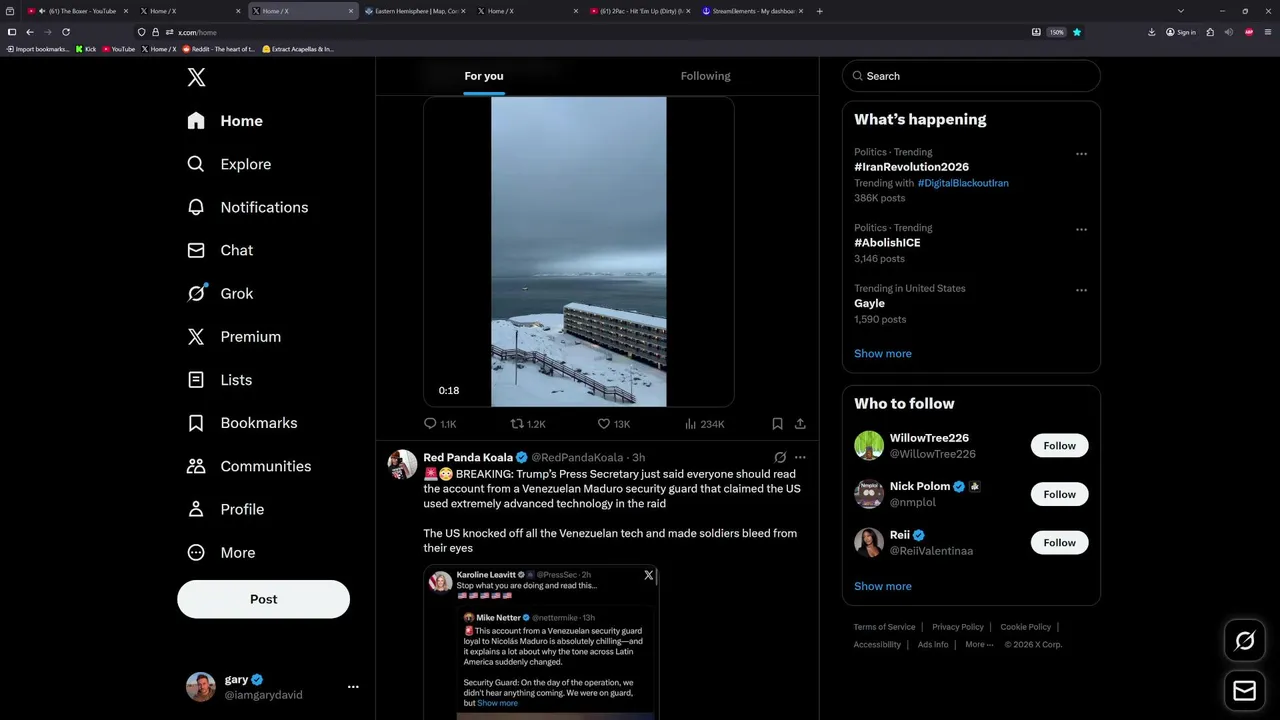Bookmark the snowy video post

[777, 424]
